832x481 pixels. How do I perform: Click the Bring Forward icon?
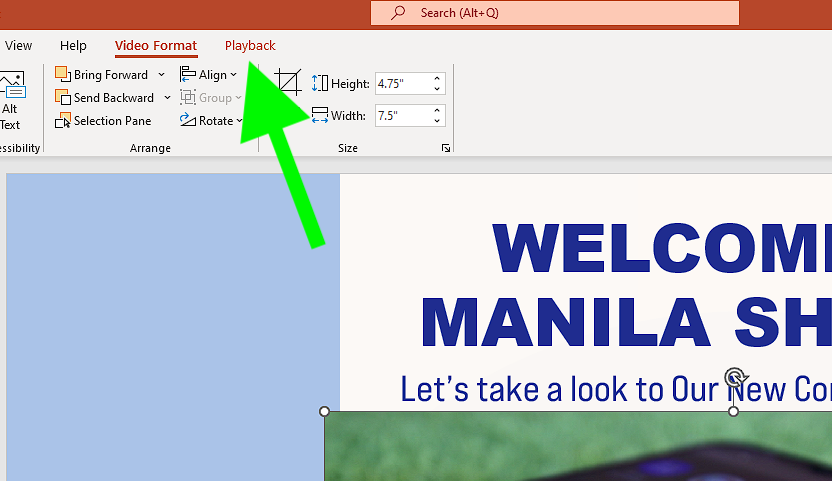63,74
